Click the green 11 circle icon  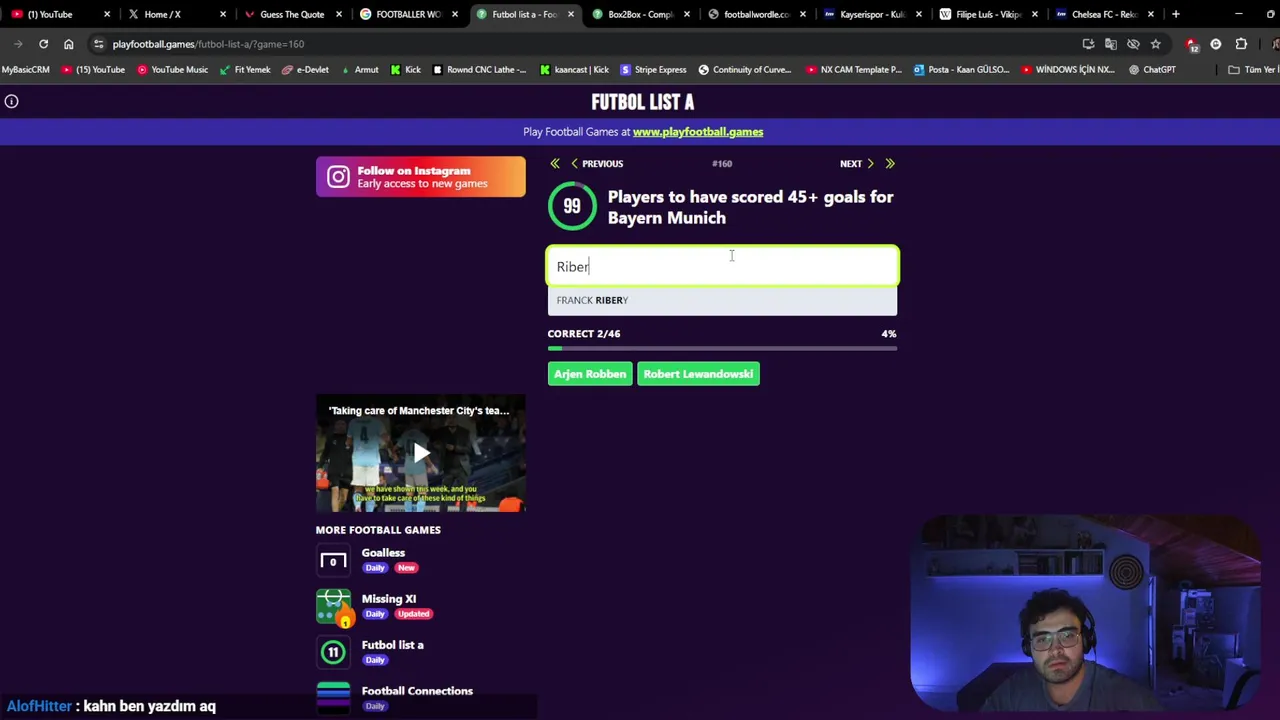333,652
